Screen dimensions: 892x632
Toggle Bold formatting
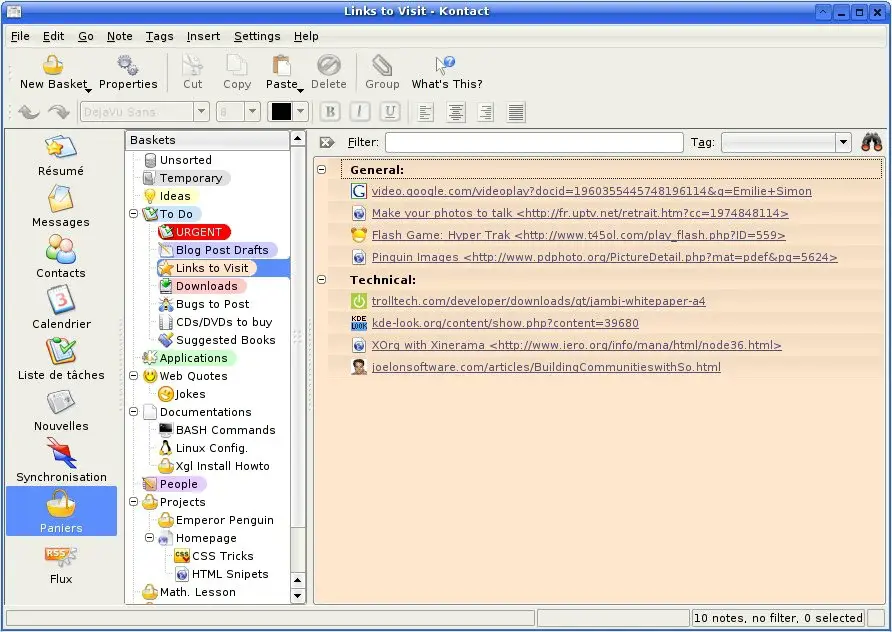click(x=330, y=112)
